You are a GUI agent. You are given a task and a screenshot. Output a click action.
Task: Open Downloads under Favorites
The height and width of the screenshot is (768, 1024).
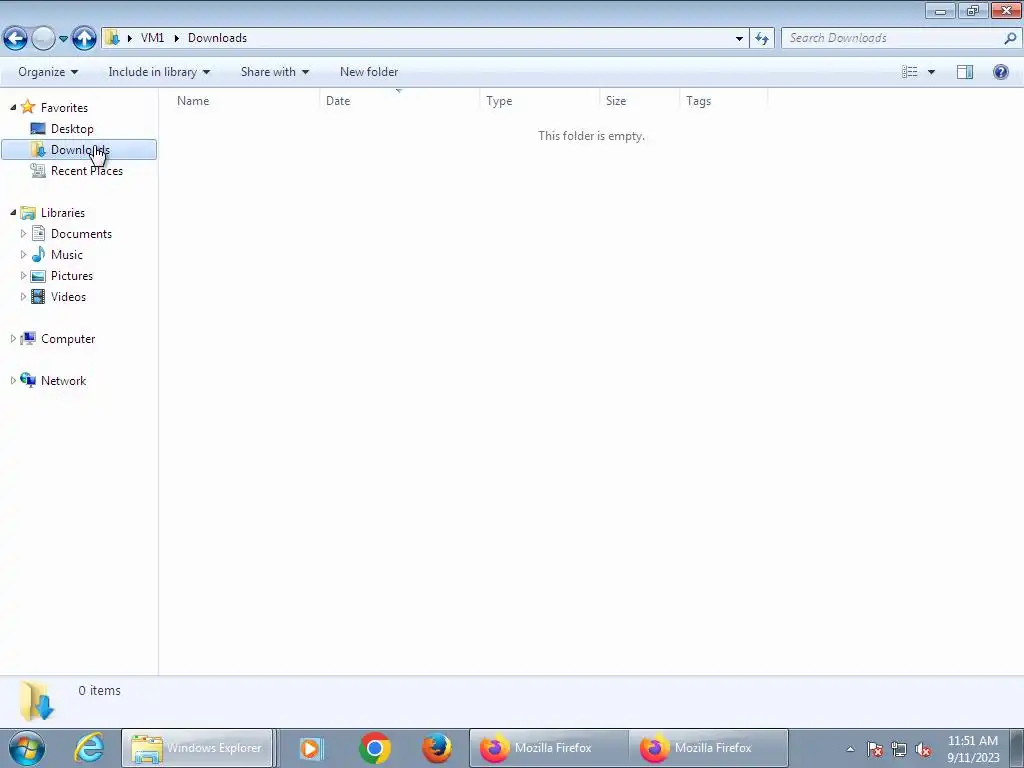80,150
